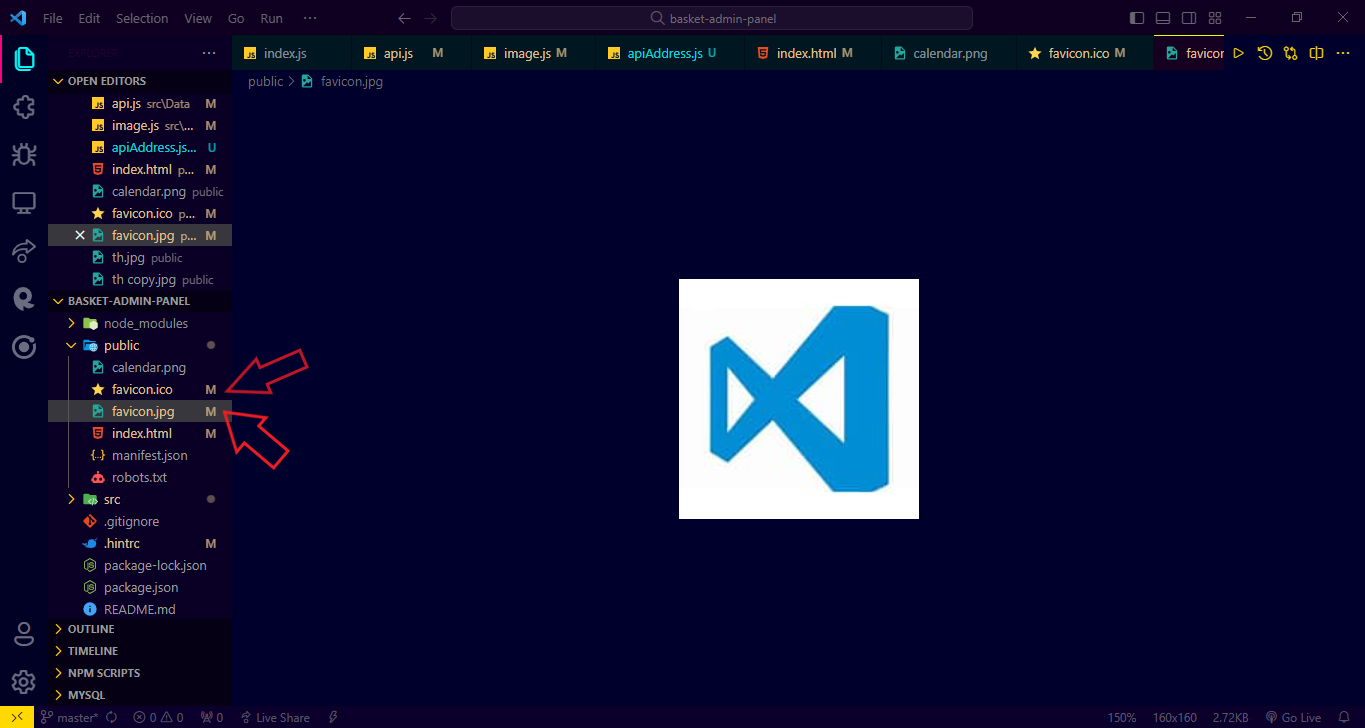Open the Accounts icon in activity bar
The width and height of the screenshot is (1365, 728).
point(24,635)
